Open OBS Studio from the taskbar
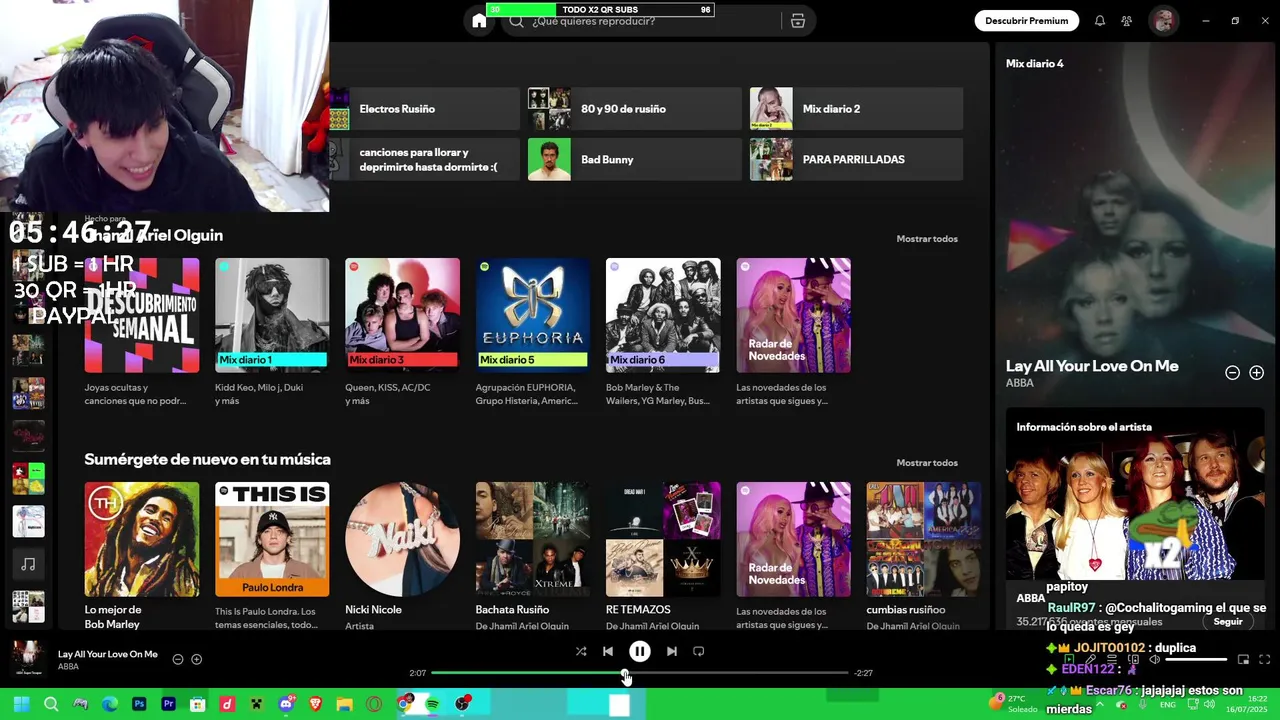Viewport: 1280px width, 720px height. 463,704
